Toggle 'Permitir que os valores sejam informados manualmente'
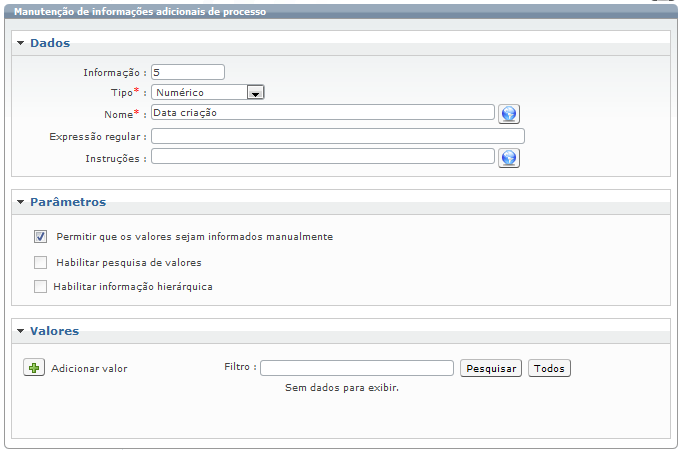The height and width of the screenshot is (453, 682). (x=40, y=236)
